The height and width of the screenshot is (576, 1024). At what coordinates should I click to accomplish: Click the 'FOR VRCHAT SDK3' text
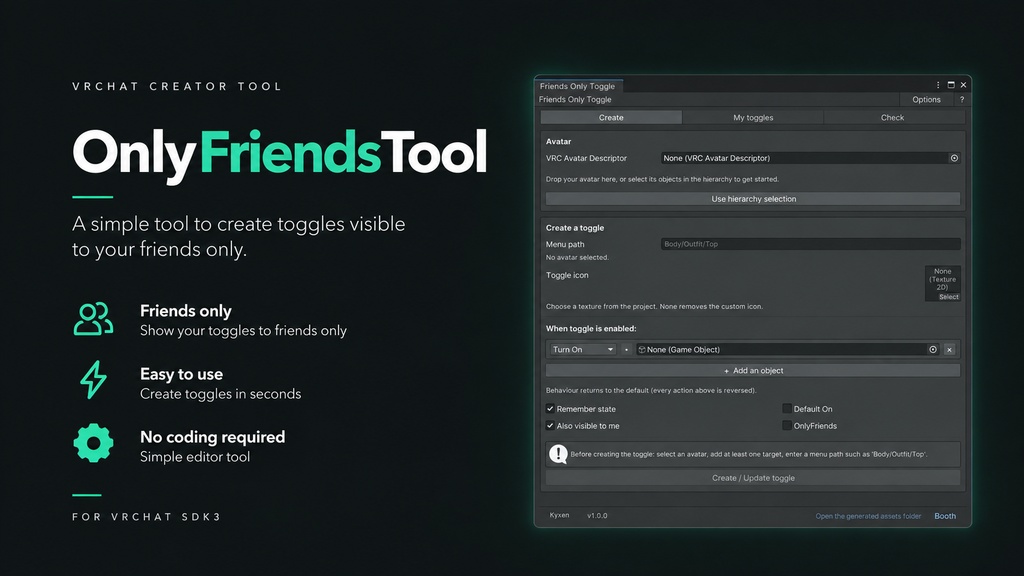[x=146, y=517]
